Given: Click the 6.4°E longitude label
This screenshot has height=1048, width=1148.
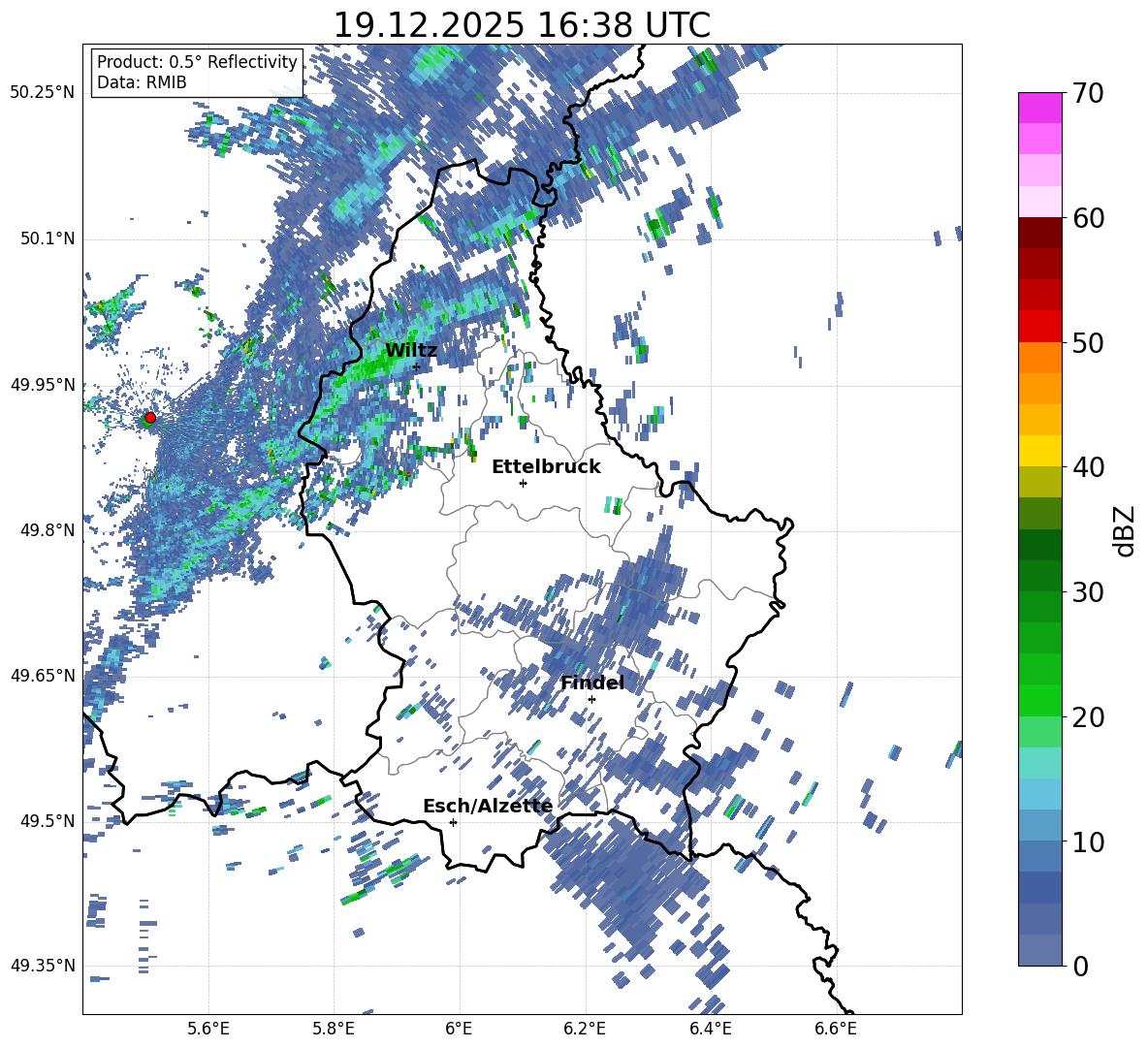Looking at the screenshot, I should [710, 1029].
